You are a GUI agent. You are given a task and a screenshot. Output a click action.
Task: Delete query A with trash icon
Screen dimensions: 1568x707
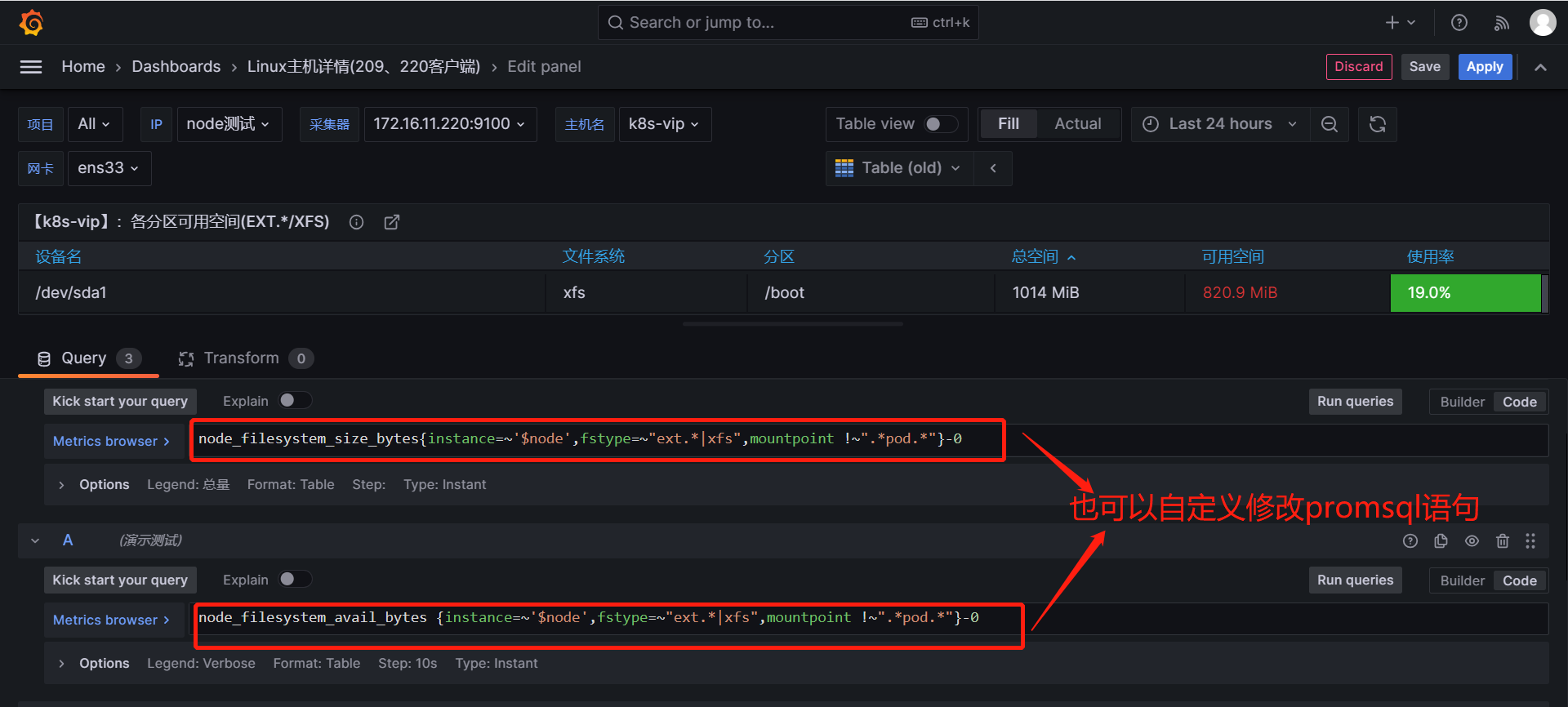[x=1502, y=540]
